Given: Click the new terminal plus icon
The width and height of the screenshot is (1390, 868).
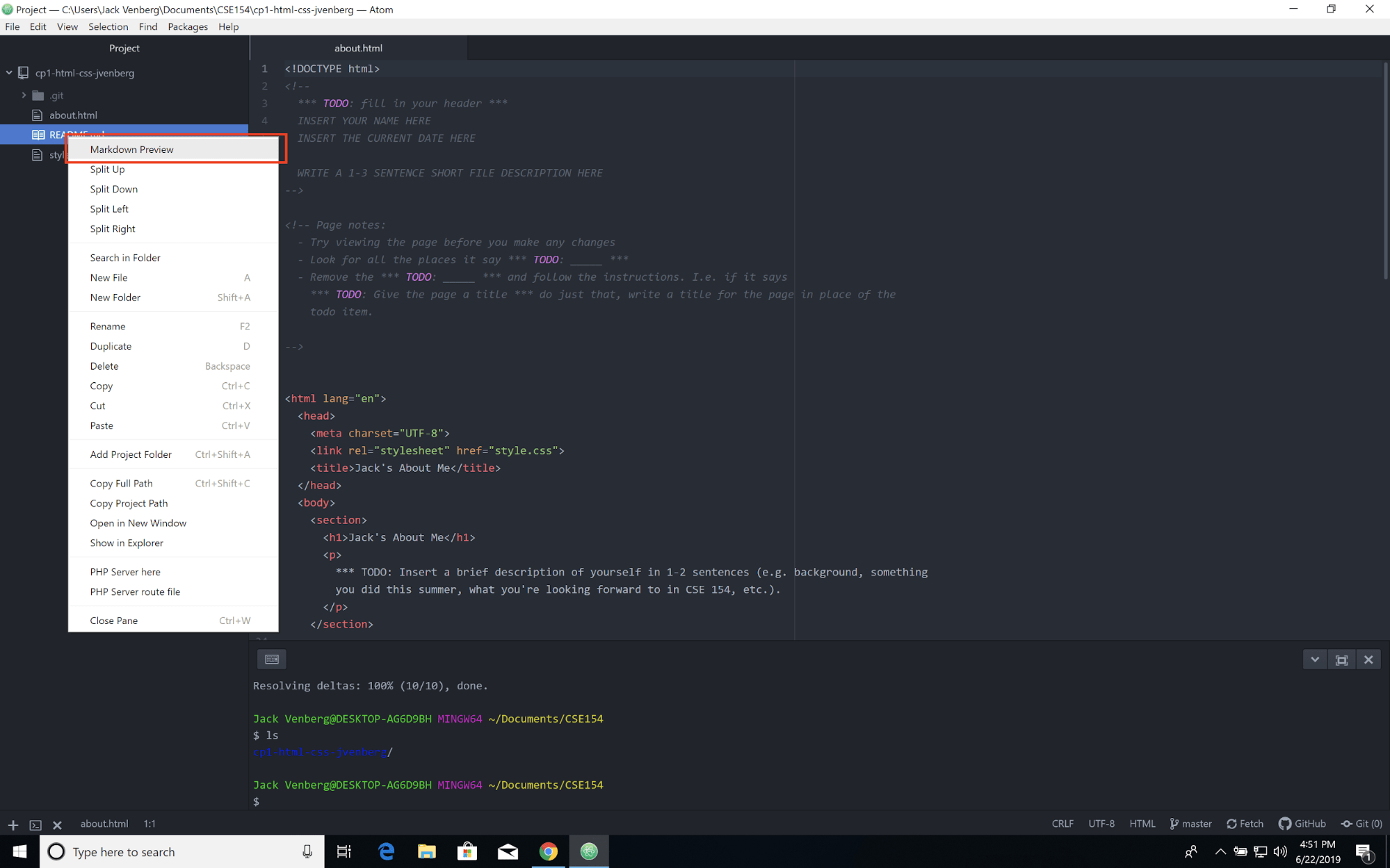Looking at the screenshot, I should click(x=13, y=825).
